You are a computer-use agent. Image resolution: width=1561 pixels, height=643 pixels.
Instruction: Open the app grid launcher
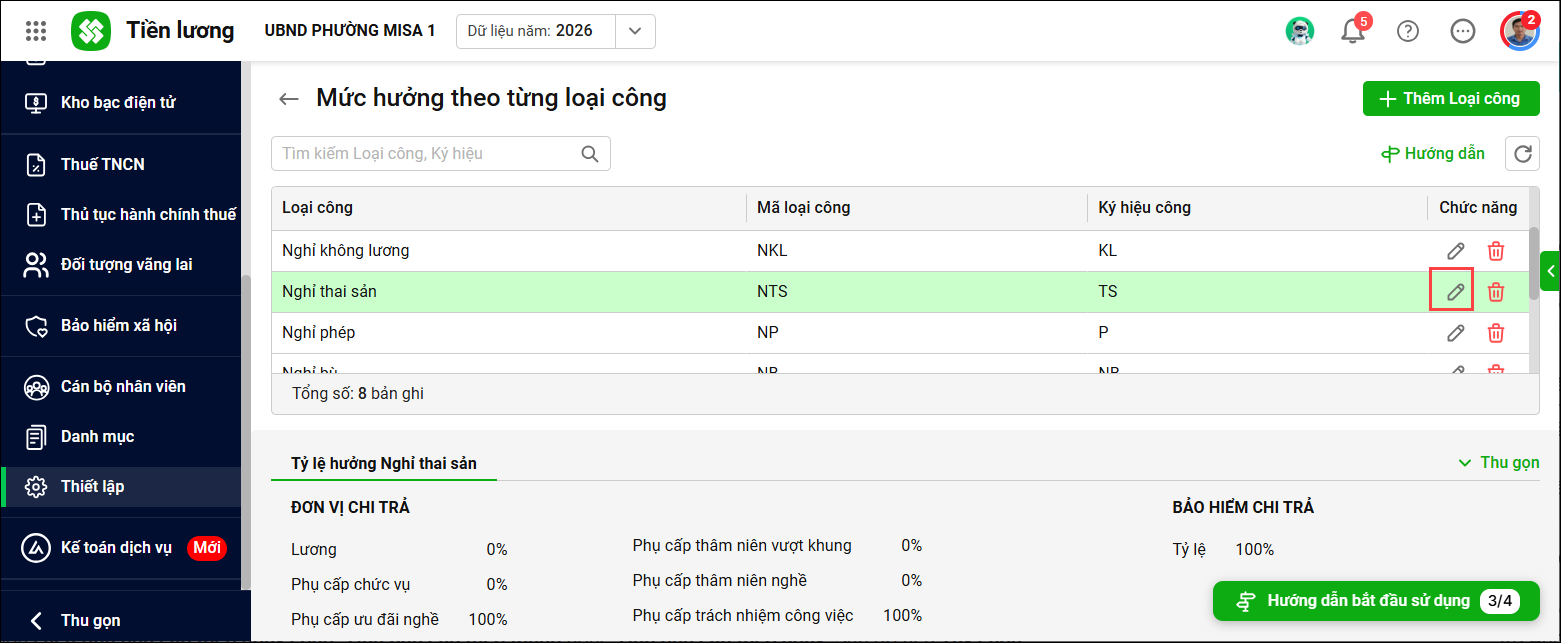pyautogui.click(x=36, y=30)
